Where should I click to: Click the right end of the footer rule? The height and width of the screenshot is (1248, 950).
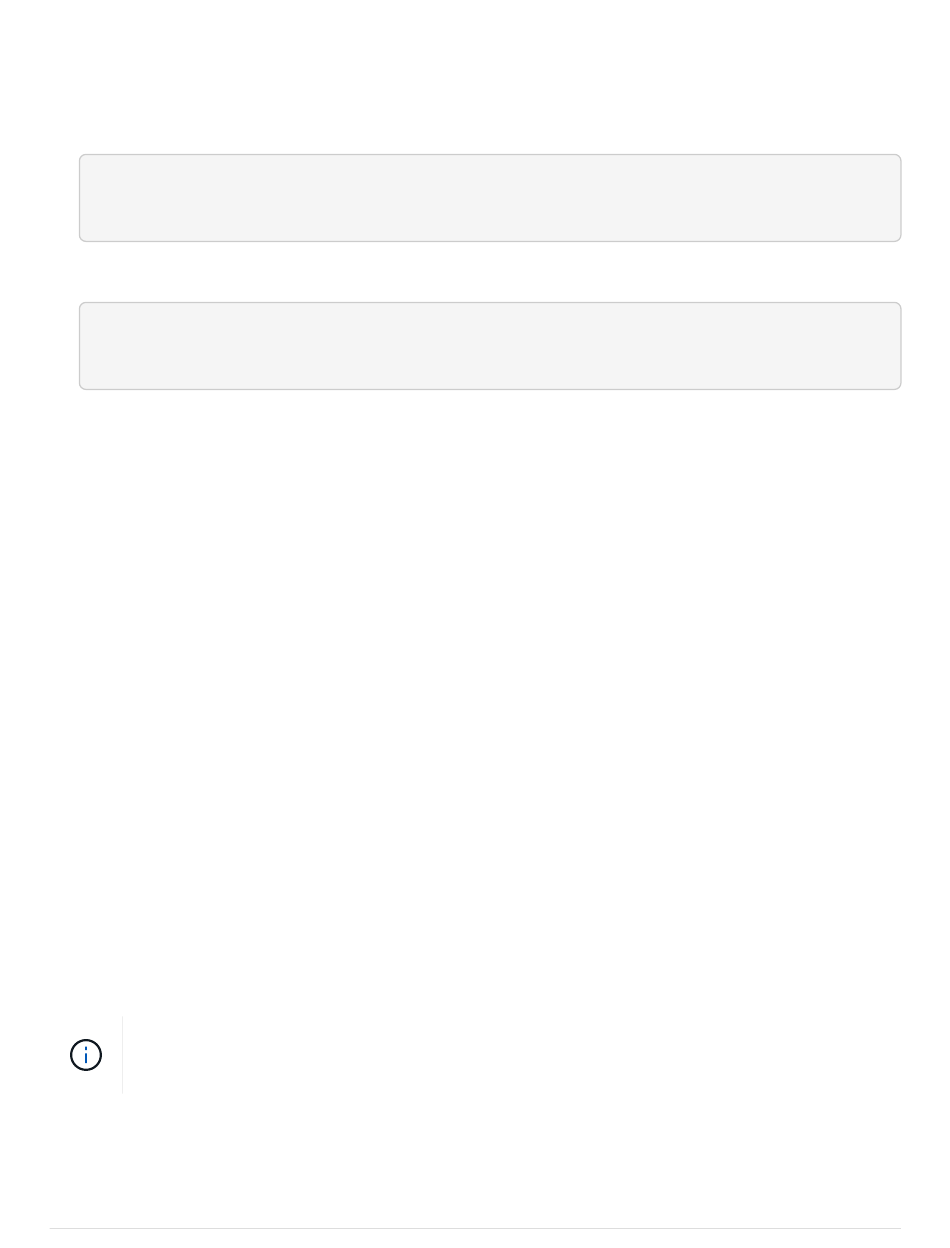point(898,1228)
